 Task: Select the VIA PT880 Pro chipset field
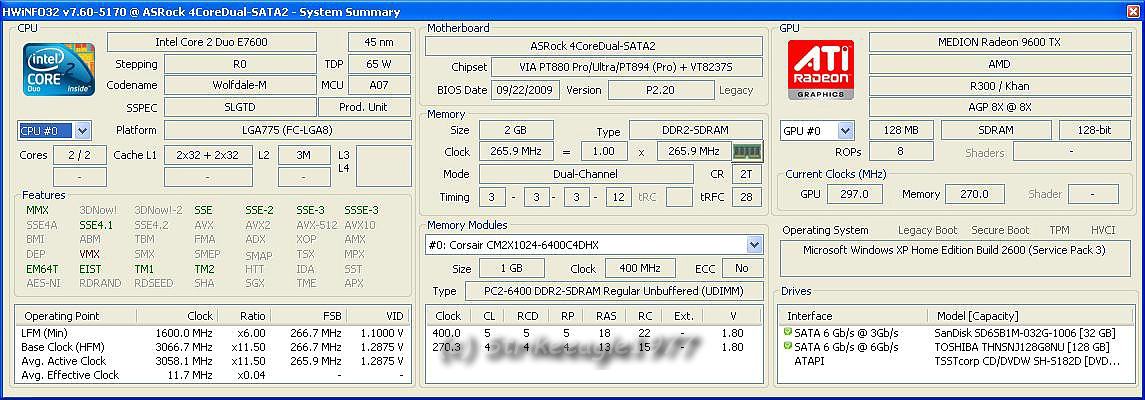(627, 67)
